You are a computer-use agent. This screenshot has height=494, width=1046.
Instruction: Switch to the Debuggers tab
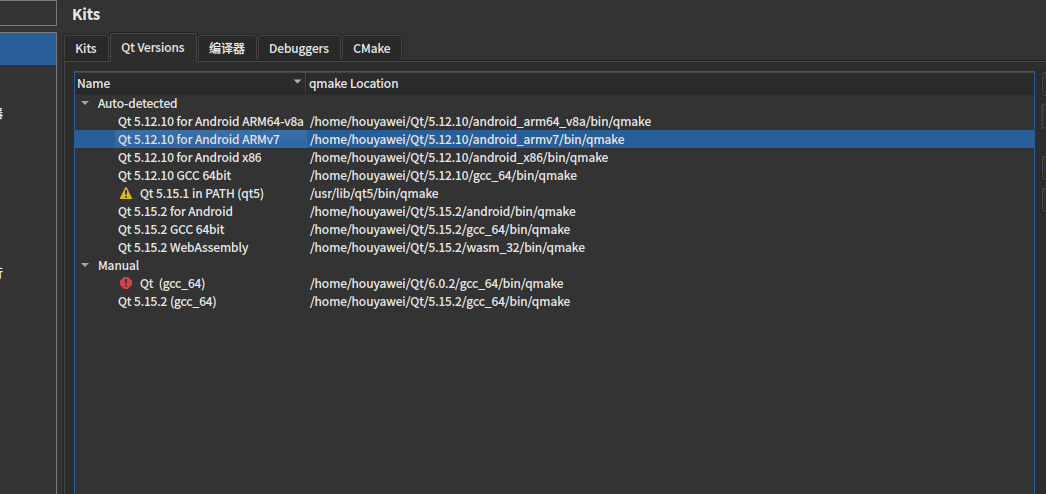pyautogui.click(x=299, y=48)
